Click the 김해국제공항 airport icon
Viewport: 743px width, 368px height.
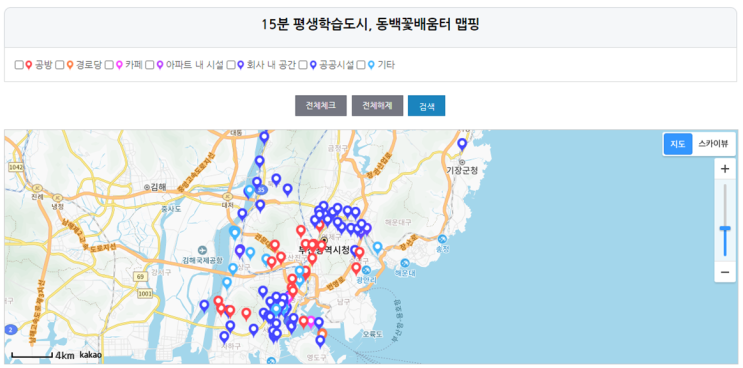[203, 250]
